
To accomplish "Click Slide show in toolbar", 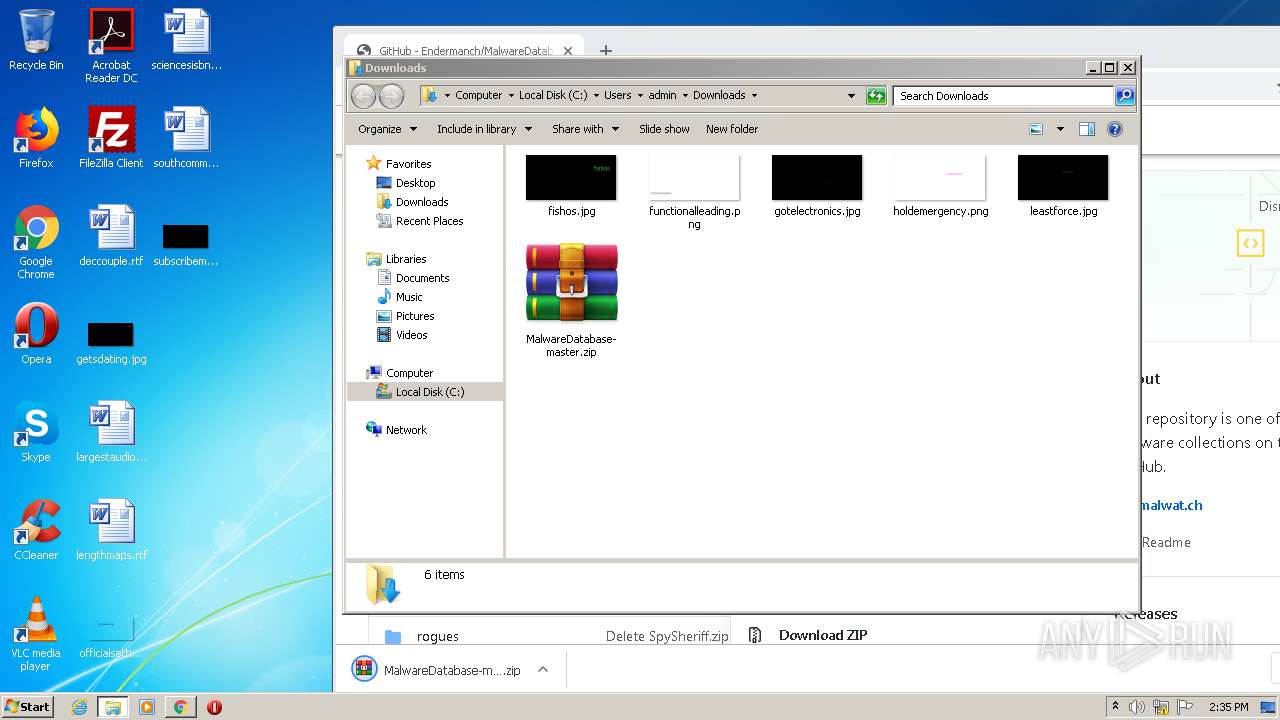I will click(664, 129).
